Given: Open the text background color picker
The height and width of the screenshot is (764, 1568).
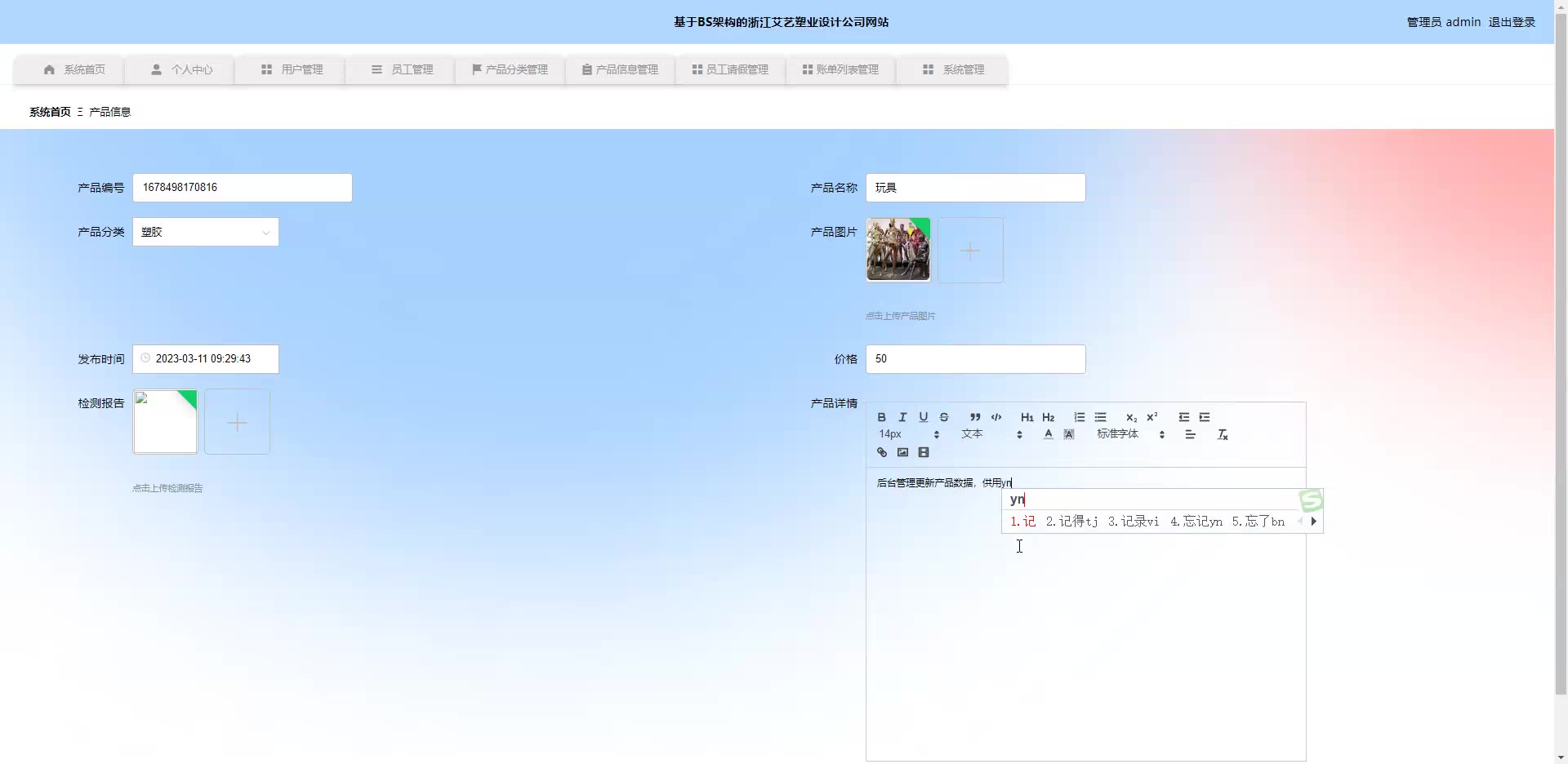Looking at the screenshot, I should tap(1069, 434).
